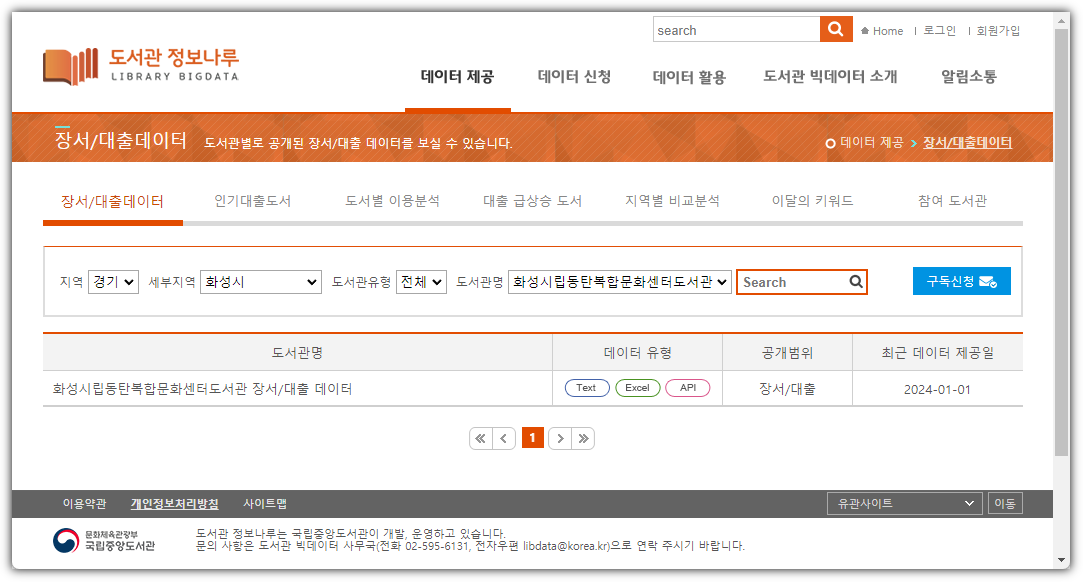Screen dimensions: 1083x582
Task: Open the 세부지역 dropdown showing 화성시
Action: click(260, 282)
